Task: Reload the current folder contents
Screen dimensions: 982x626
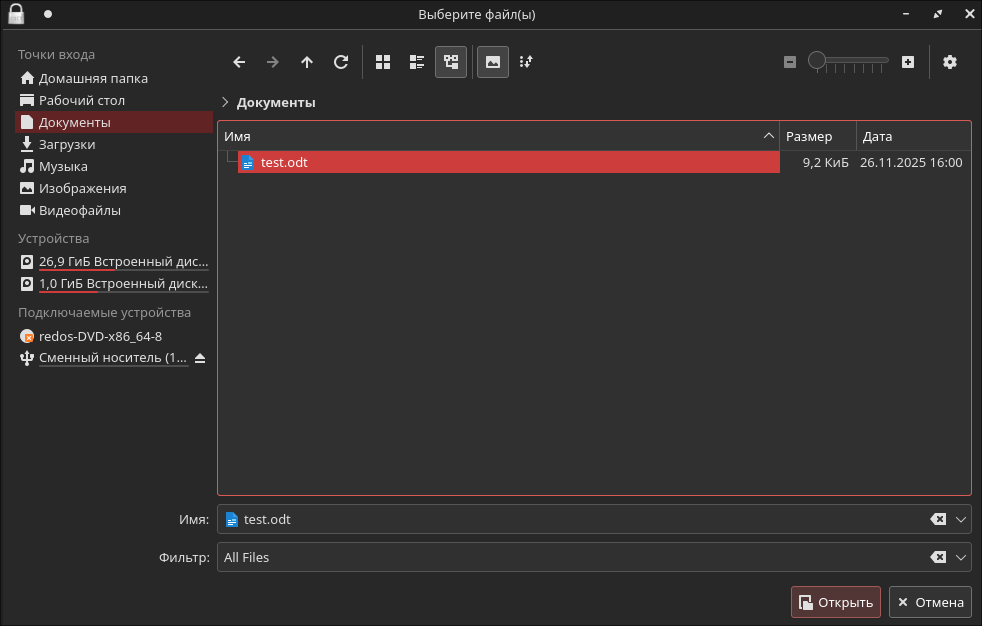Action: pyautogui.click(x=341, y=62)
